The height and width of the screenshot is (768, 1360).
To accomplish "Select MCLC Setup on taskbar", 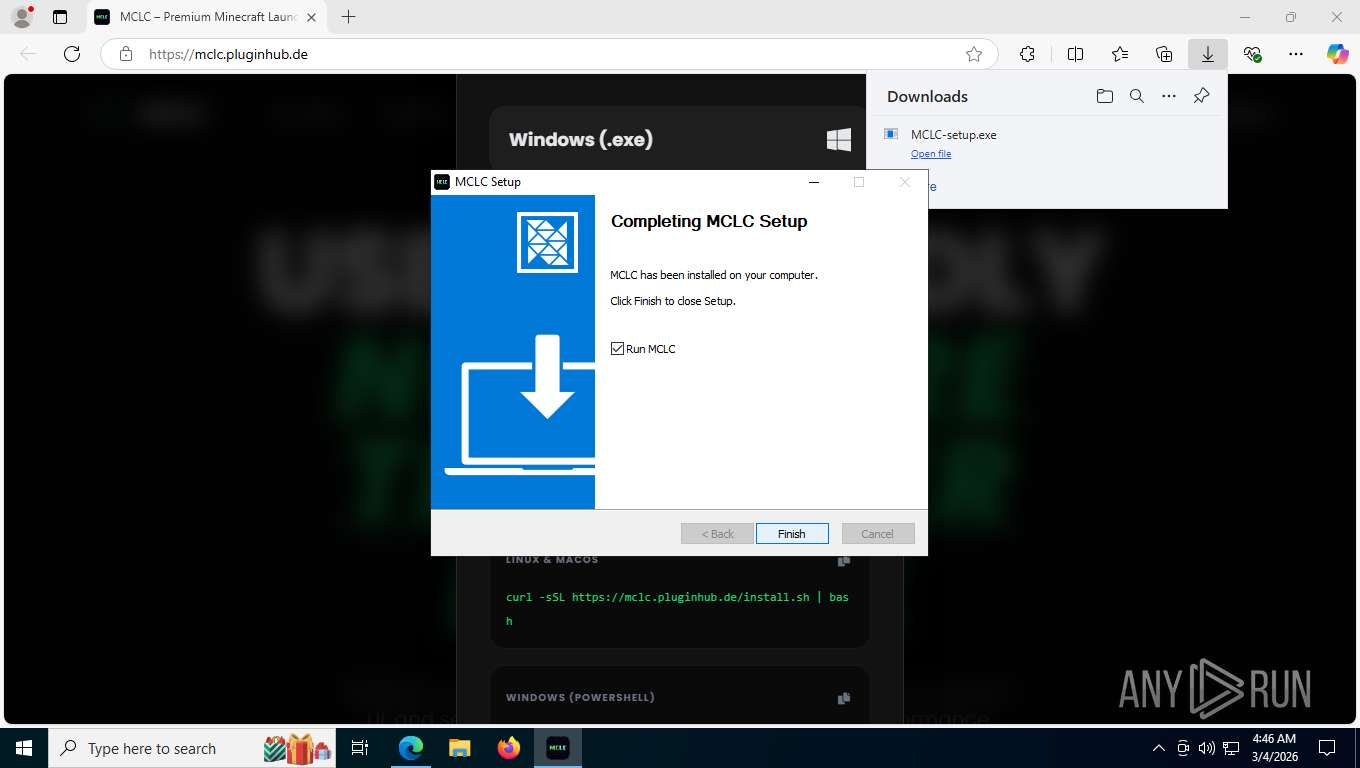I will tap(558, 748).
